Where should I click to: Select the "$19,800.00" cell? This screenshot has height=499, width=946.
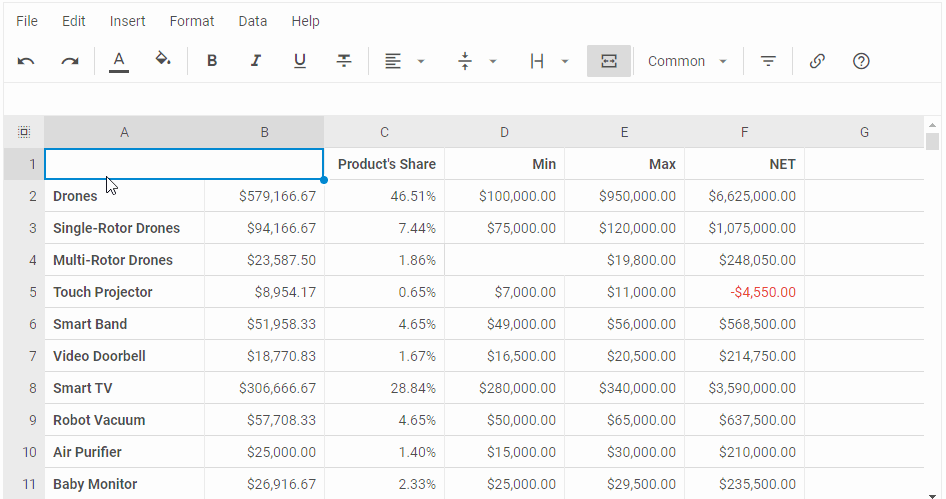(x=565, y=260)
